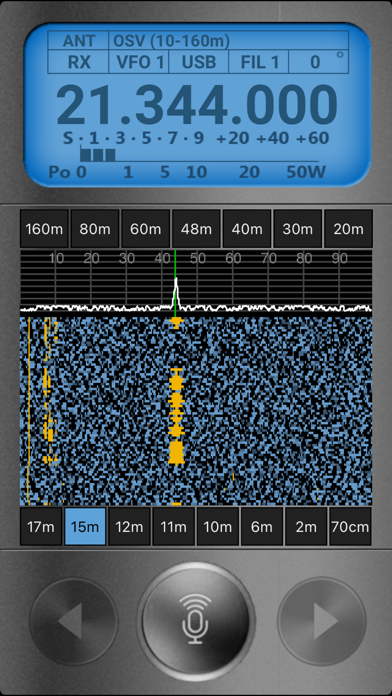Select the 80m band
Viewport: 392px width, 696px height.
tap(95, 229)
